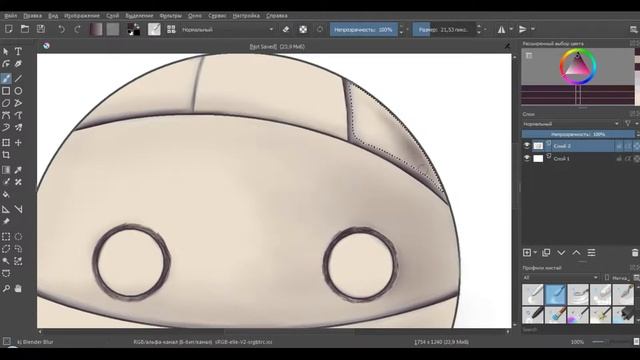Image resolution: width=640 pixels, height=360 pixels.
Task: Reload original brush preset
Action: 320,29
